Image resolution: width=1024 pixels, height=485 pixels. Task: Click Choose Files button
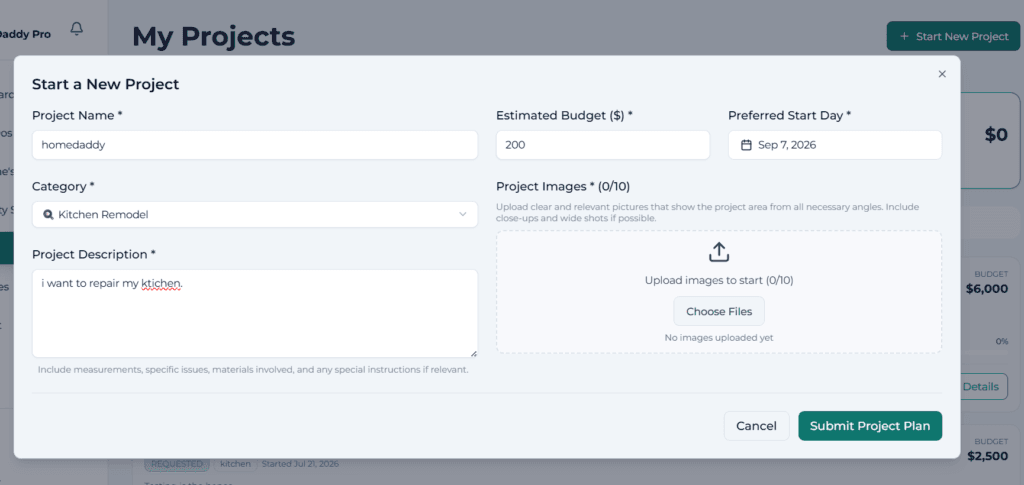[x=719, y=311]
